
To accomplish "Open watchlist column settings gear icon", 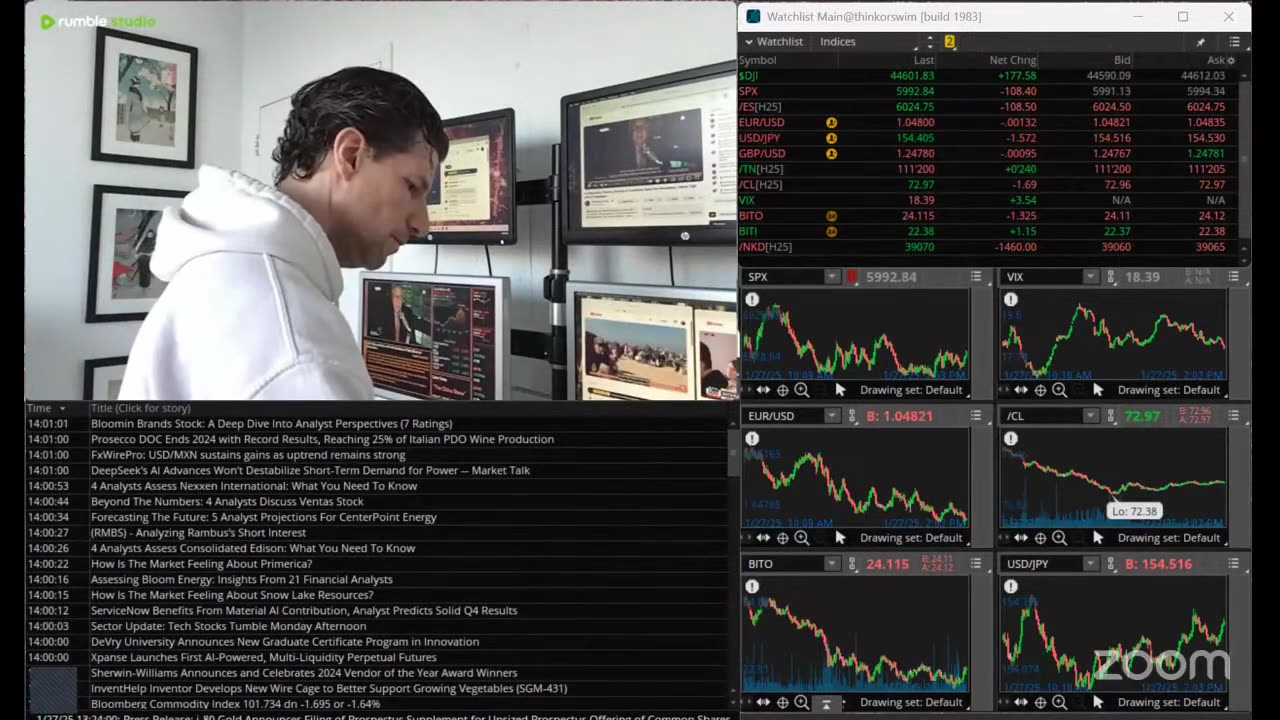I will click(x=1231, y=60).
